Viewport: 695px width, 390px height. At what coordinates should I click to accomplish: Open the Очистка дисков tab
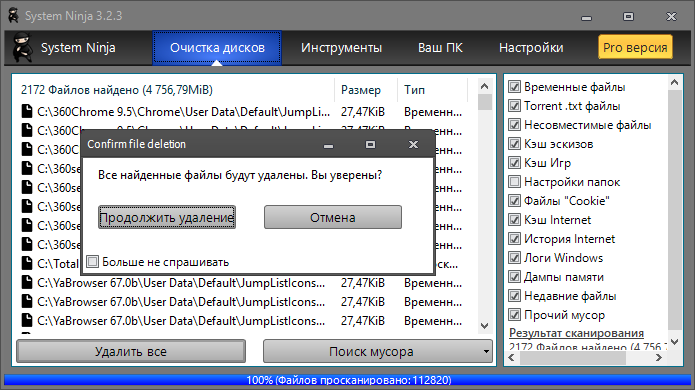coord(217,47)
